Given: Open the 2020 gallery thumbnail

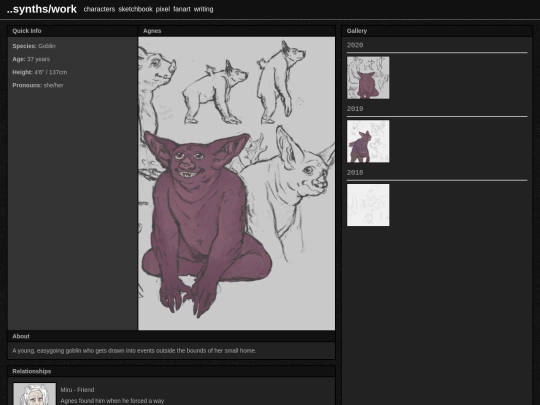Looking at the screenshot, I should click(368, 78).
